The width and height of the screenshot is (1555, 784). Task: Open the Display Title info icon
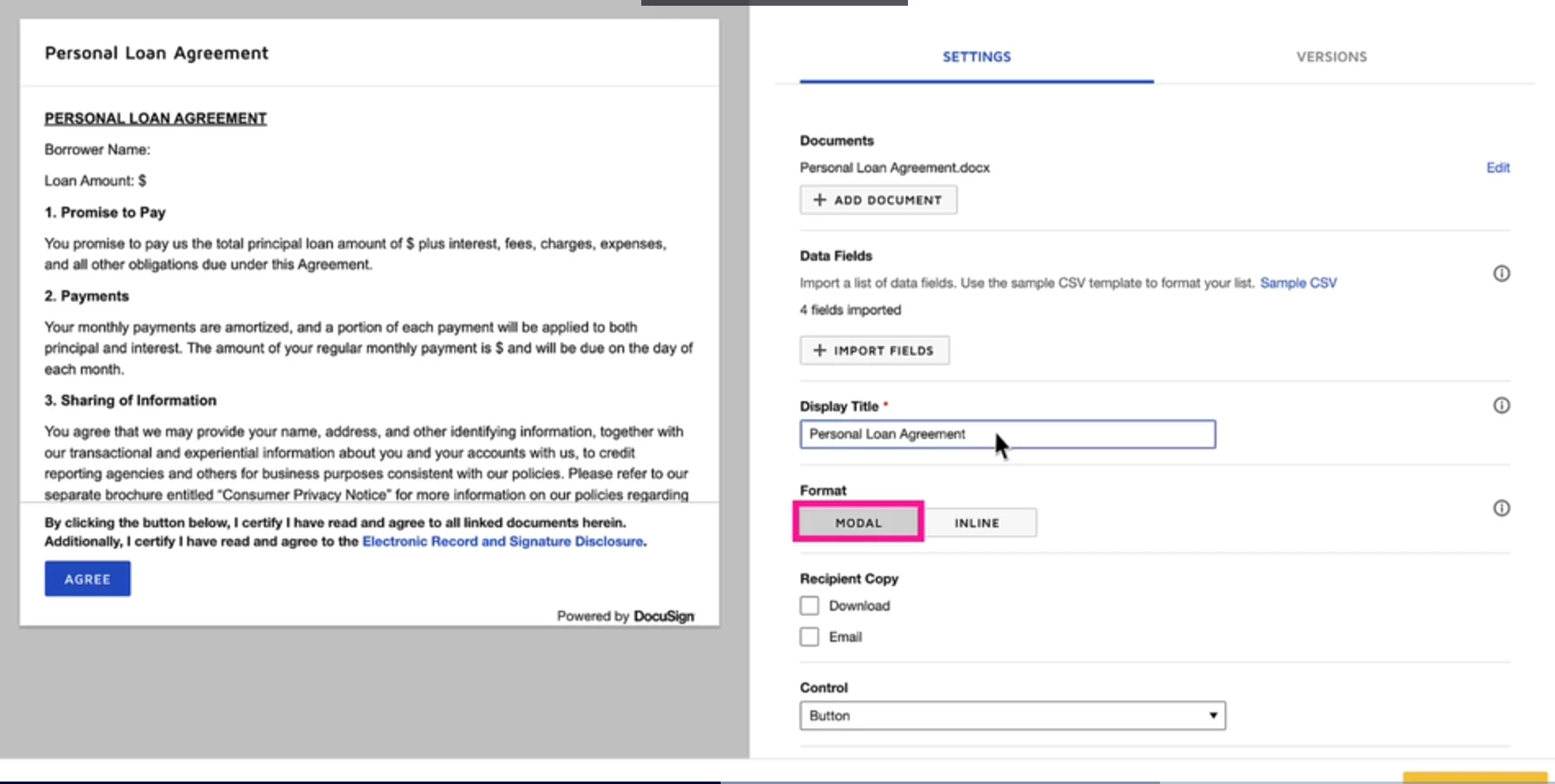(1501, 405)
